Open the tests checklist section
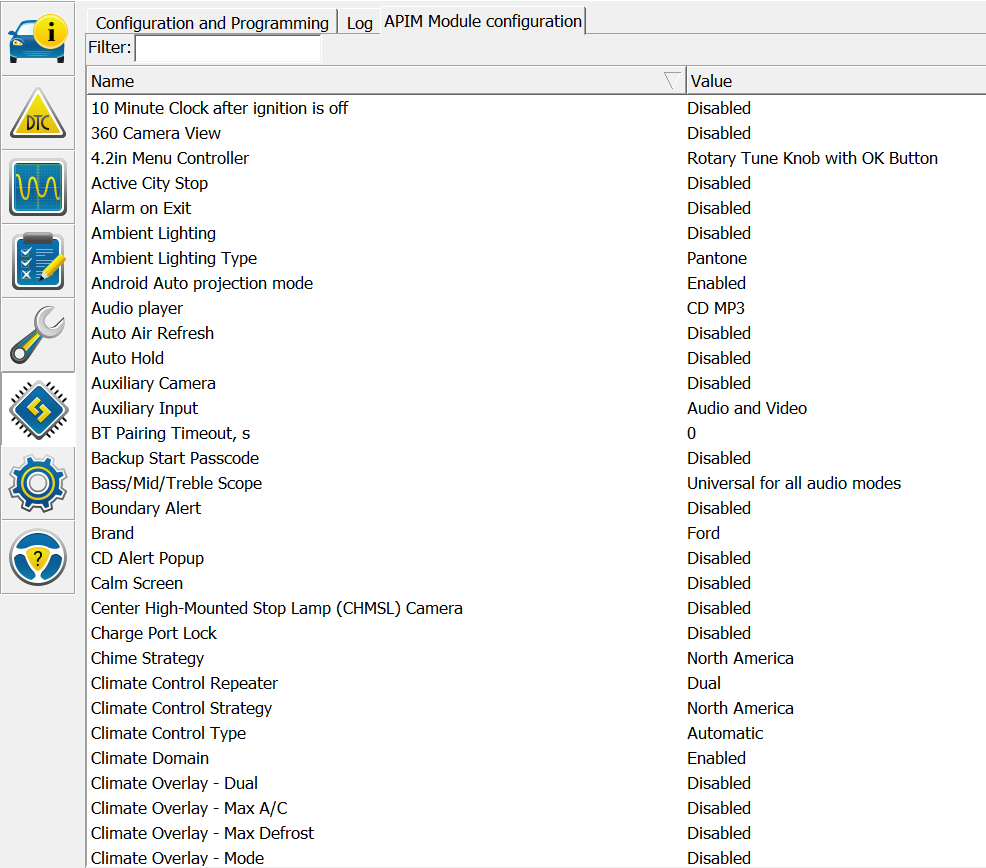Viewport: 986px width, 868px height. 38,261
